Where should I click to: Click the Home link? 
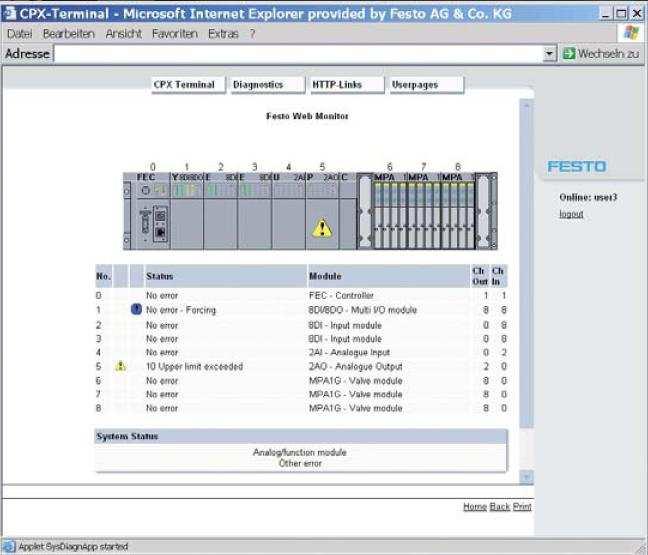pos(475,507)
